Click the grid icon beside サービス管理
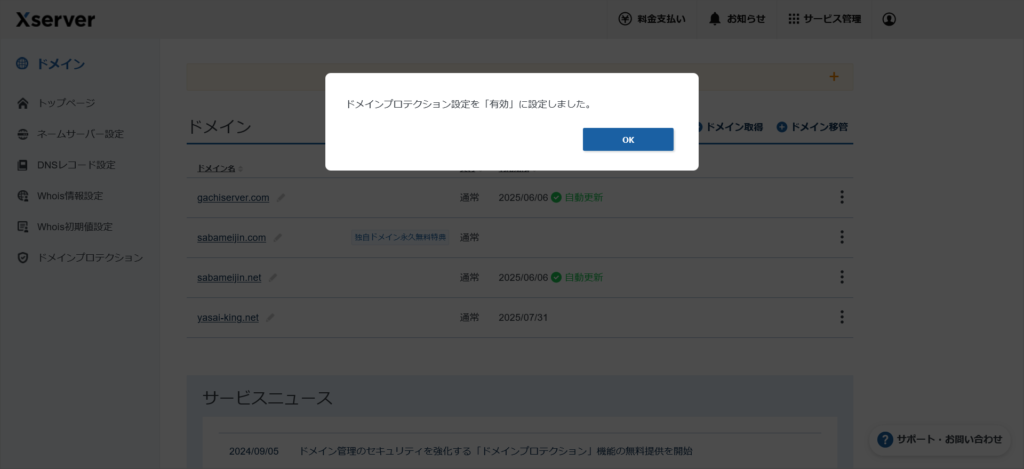The width and height of the screenshot is (1024, 469). tap(793, 19)
